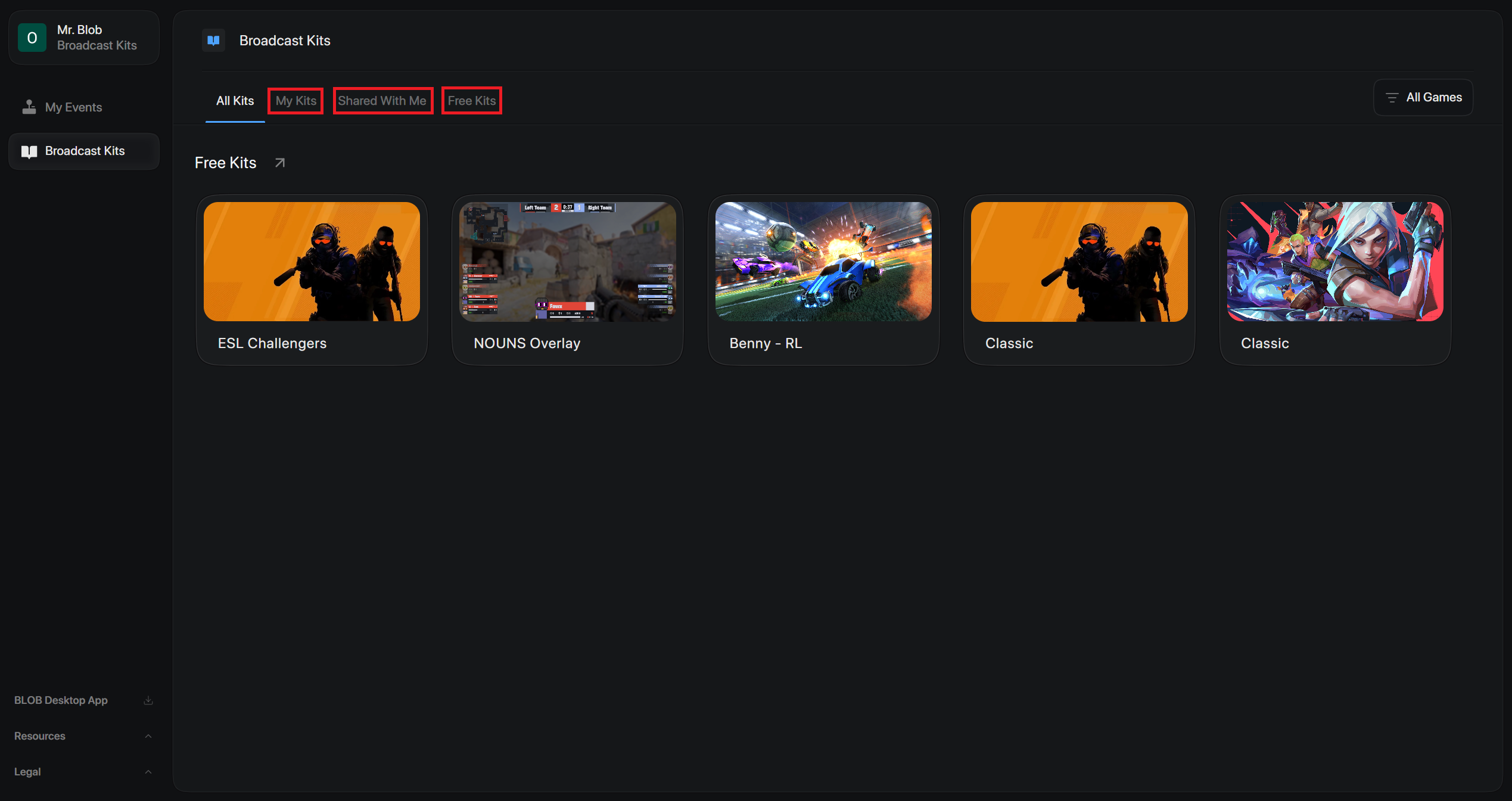Click the Broadcast Kits book icon in sidebar
The width and height of the screenshot is (1512, 801).
tap(29, 151)
